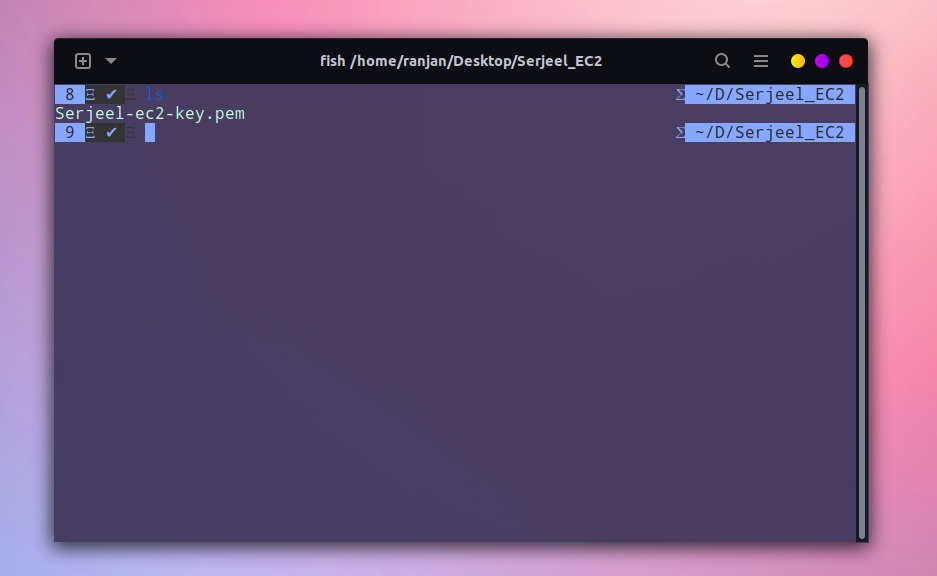This screenshot has width=937, height=576.
Task: Click the terminal scrollbar
Action: tap(862, 312)
